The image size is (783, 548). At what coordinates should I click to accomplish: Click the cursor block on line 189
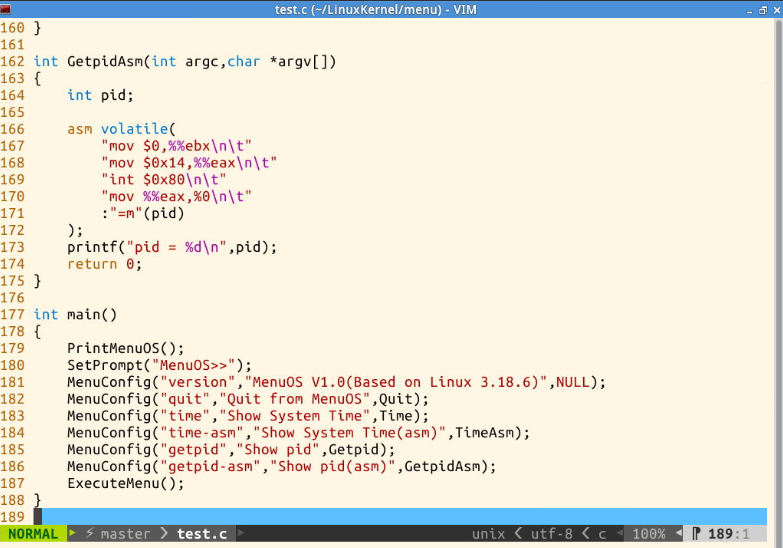coord(38,517)
